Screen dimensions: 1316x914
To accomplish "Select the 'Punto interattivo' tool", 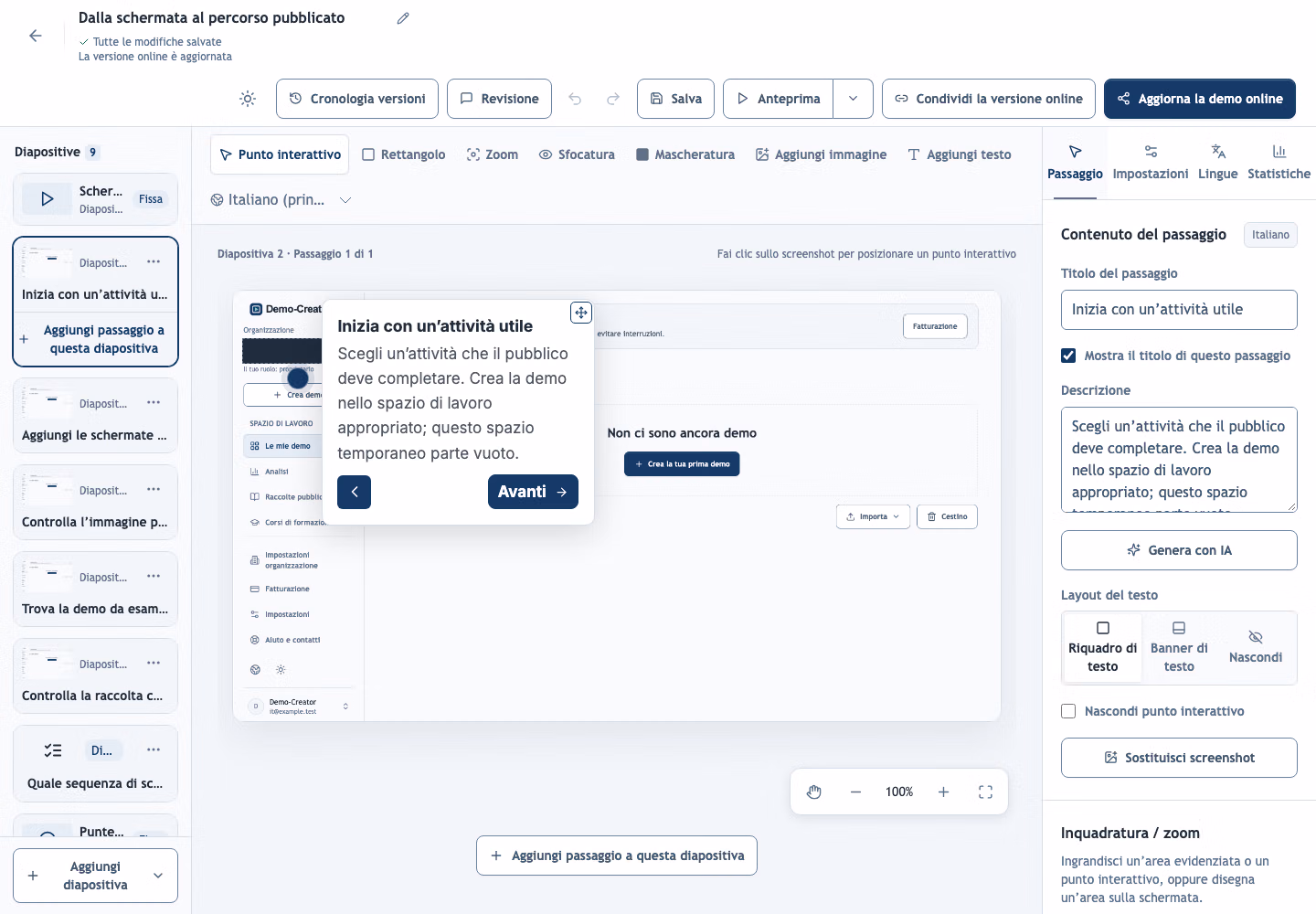I will click(281, 154).
